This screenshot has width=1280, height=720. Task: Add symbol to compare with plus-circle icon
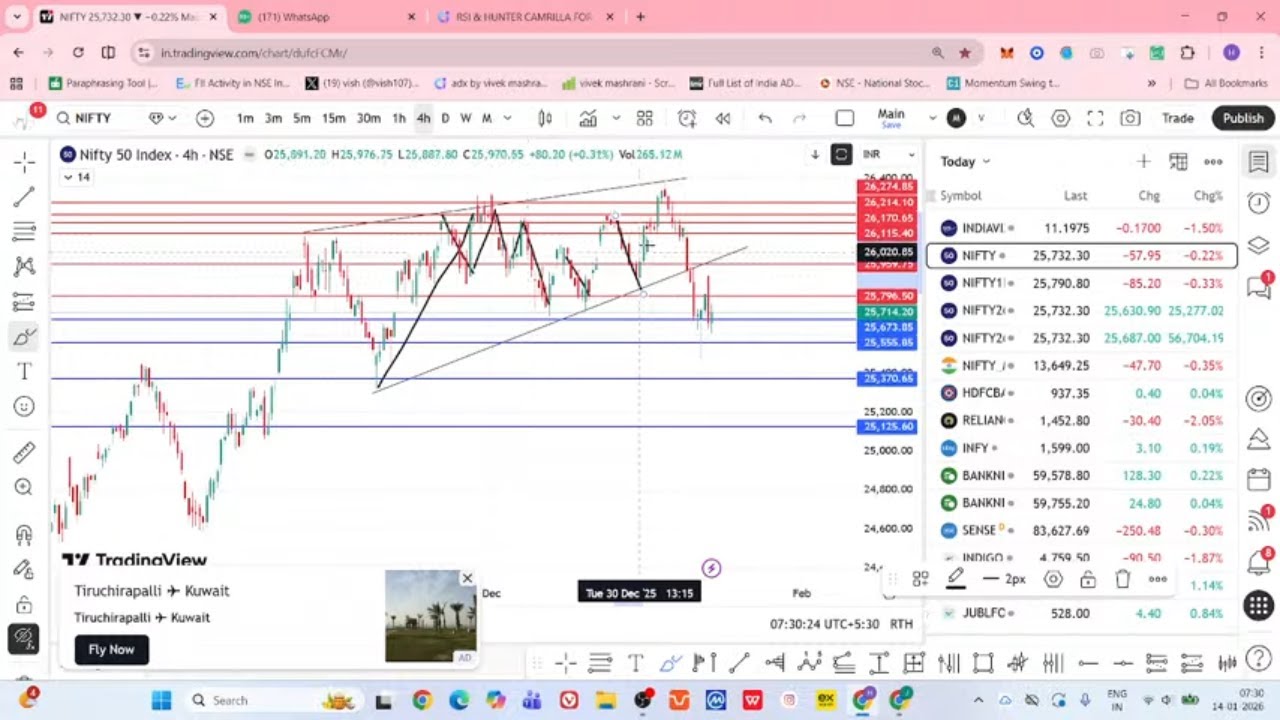205,118
